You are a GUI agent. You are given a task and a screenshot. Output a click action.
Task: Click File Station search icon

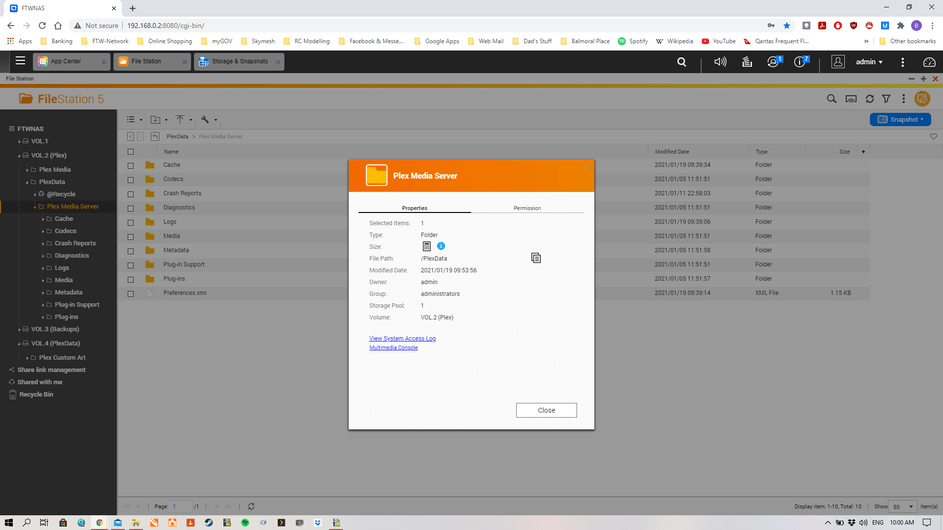[x=831, y=99]
